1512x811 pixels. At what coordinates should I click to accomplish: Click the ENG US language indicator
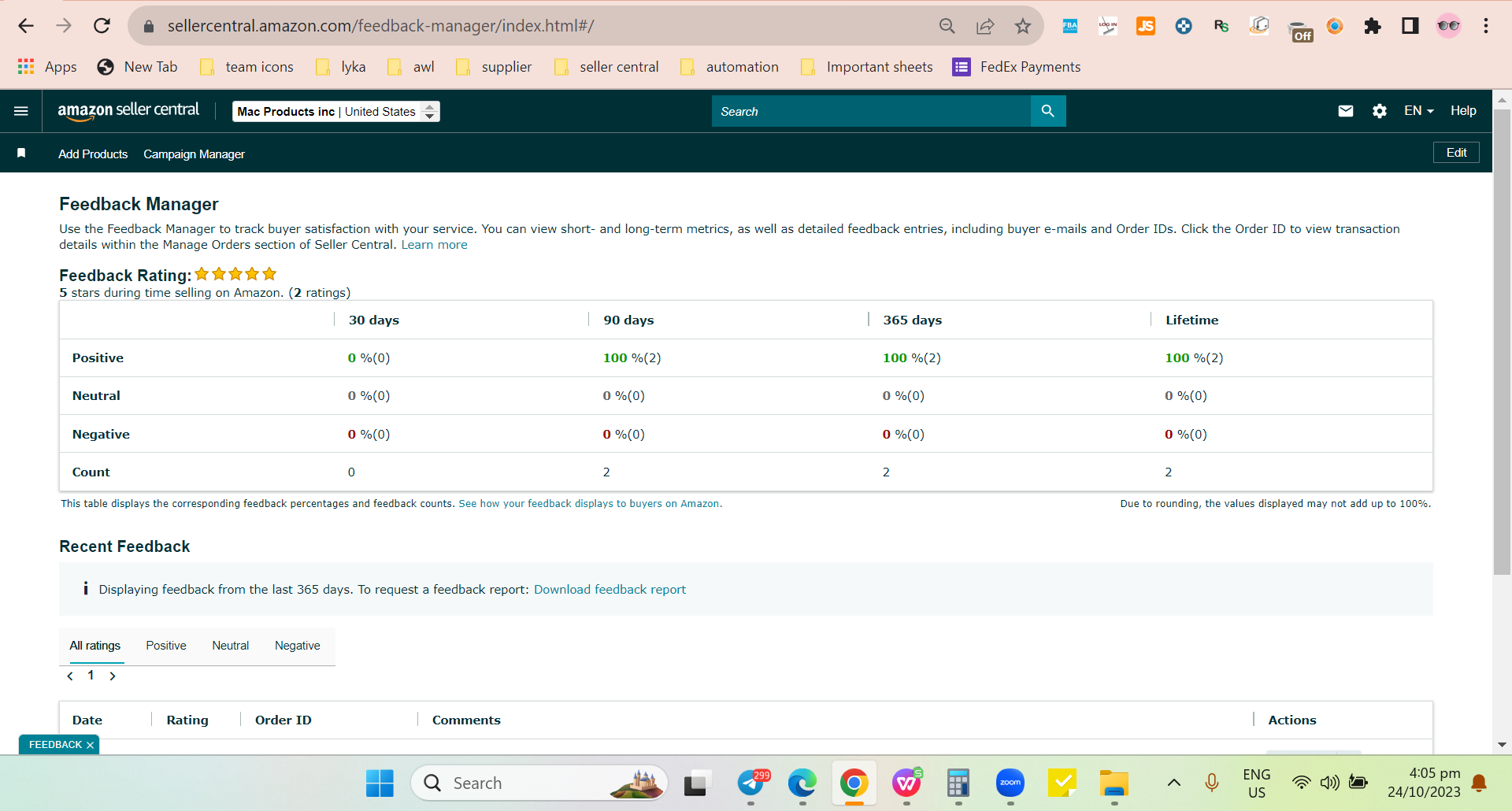tap(1257, 783)
